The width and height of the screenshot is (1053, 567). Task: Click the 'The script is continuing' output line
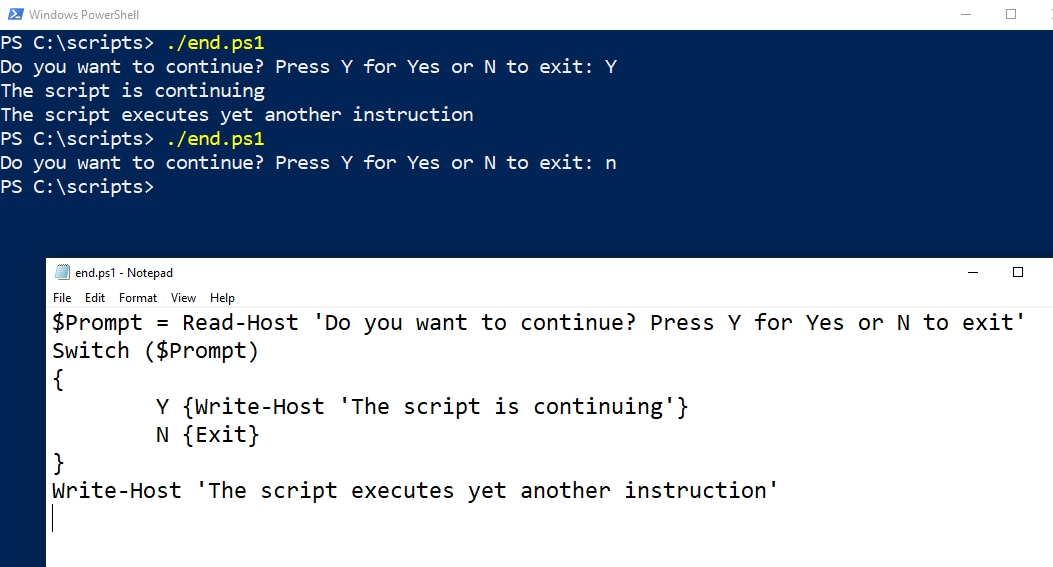coord(132,91)
